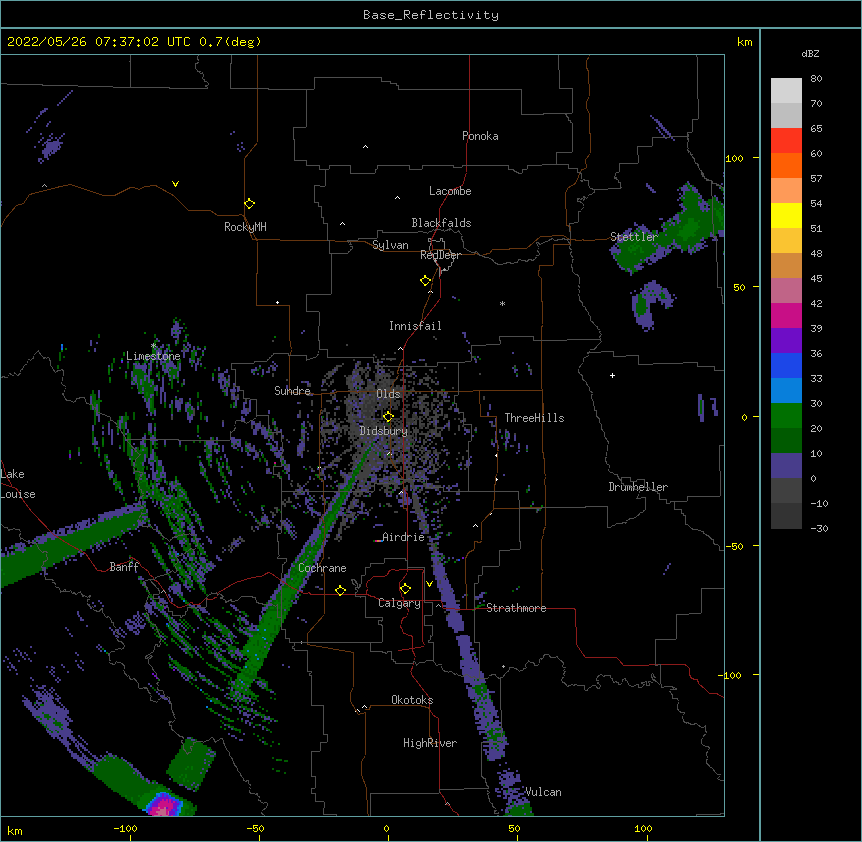Click the Vulcan label

543,792
